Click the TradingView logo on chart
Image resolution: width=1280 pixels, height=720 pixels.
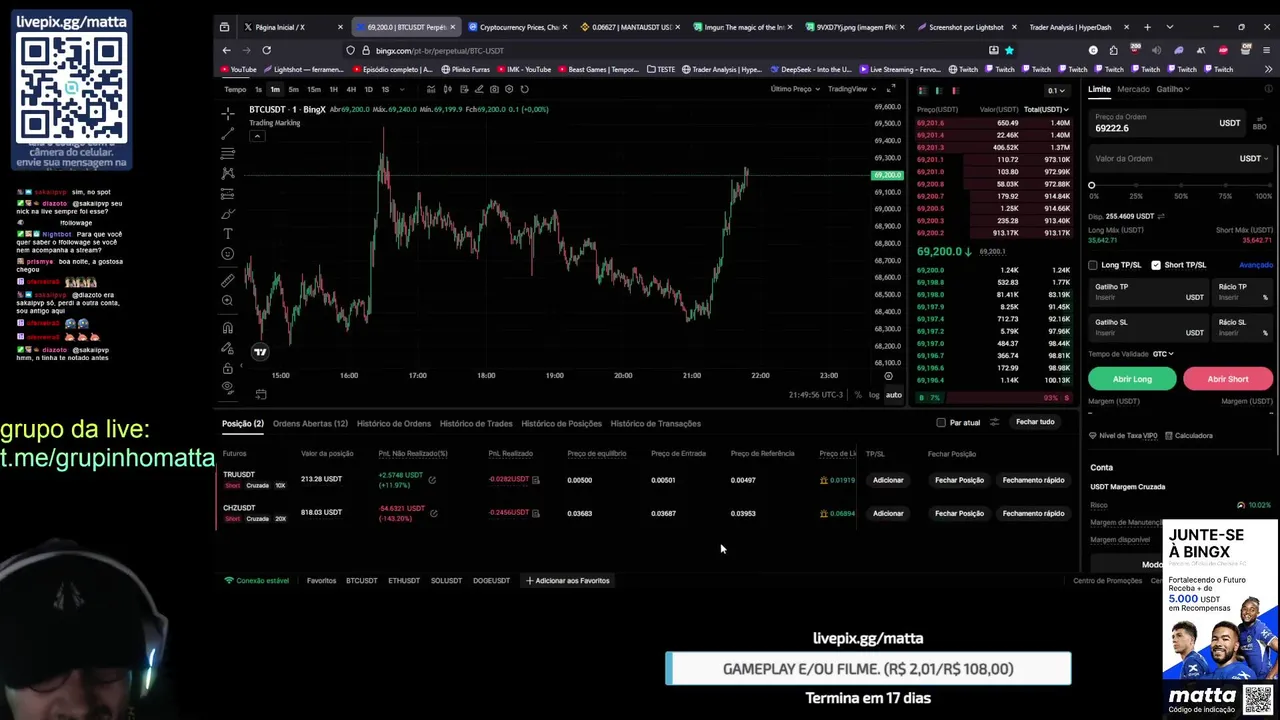260,351
